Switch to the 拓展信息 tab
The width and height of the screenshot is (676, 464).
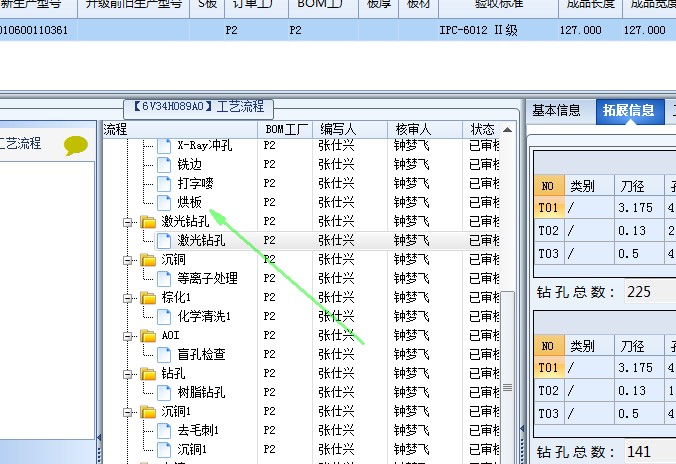click(x=629, y=110)
